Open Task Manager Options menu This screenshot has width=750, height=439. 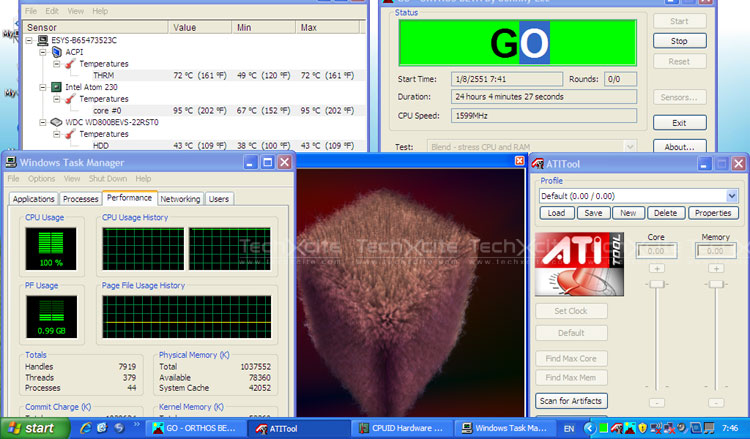coord(41,178)
